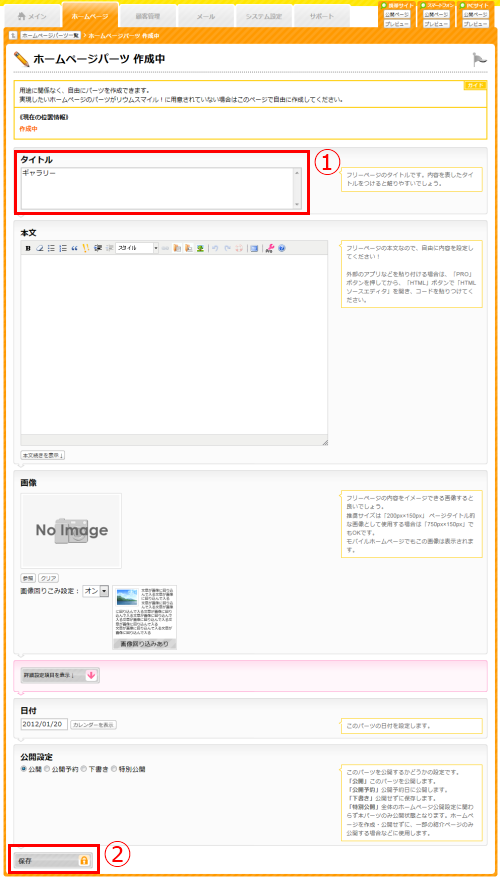Click the lock icon on the 保存 button
500x879 pixels.
84,860
